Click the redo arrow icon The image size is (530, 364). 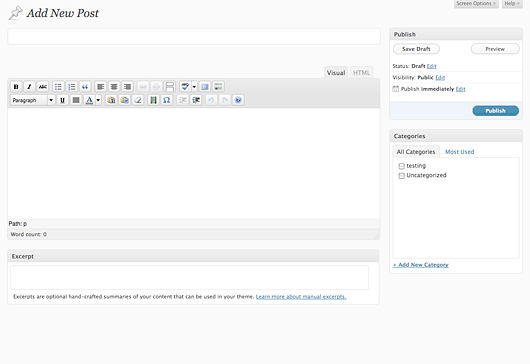tap(225, 100)
